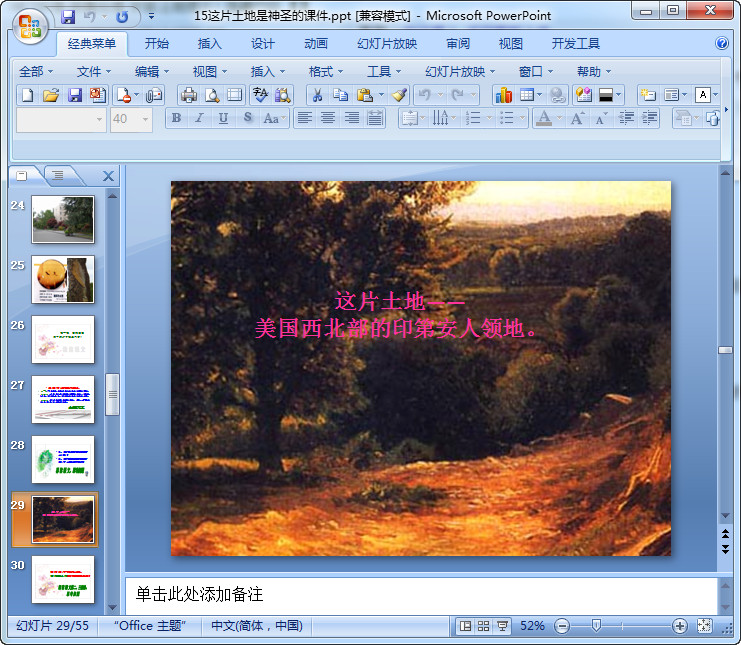The width and height of the screenshot is (741, 645).
Task: Open the font name dropdown
Action: point(99,119)
